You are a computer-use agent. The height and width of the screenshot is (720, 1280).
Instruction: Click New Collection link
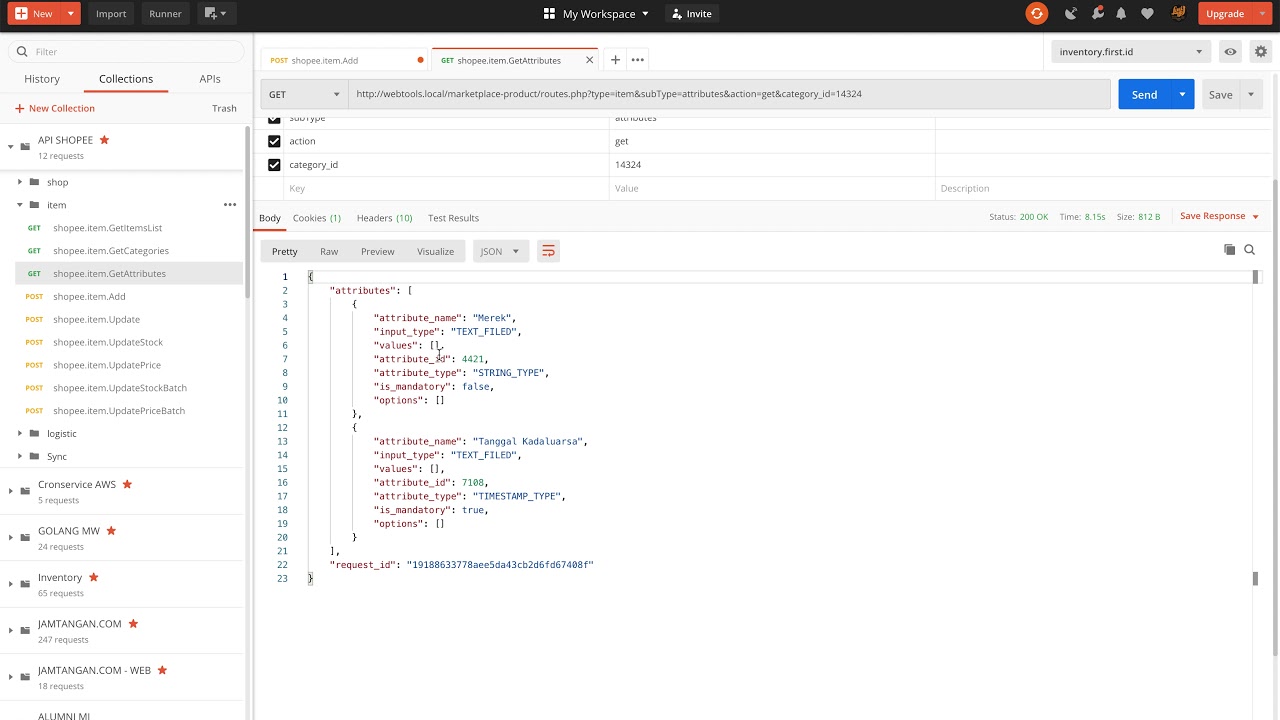[55, 108]
